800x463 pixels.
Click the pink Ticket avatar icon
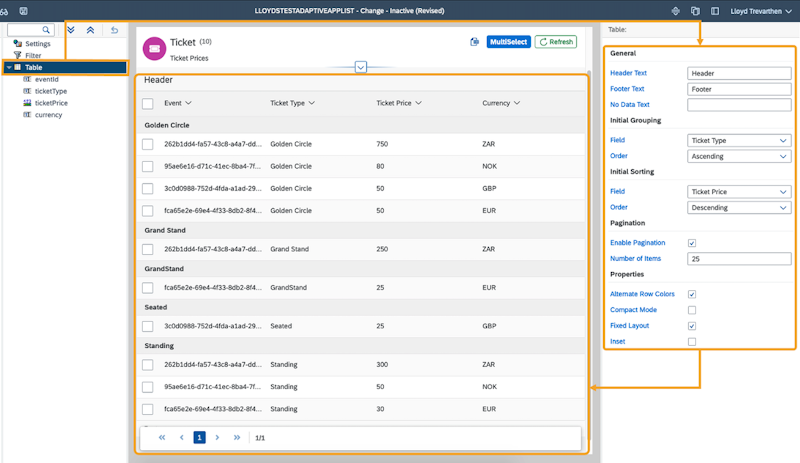coord(154,48)
